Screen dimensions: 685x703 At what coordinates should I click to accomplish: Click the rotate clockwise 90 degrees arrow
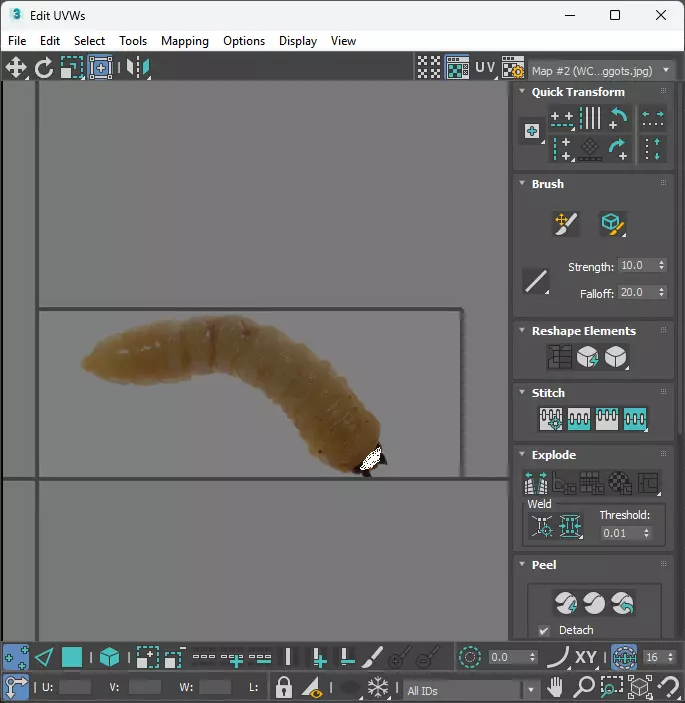point(619,149)
